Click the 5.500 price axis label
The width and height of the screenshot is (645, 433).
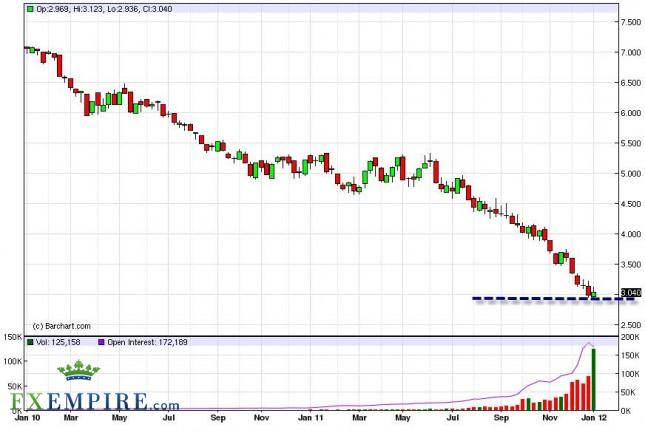pos(631,143)
